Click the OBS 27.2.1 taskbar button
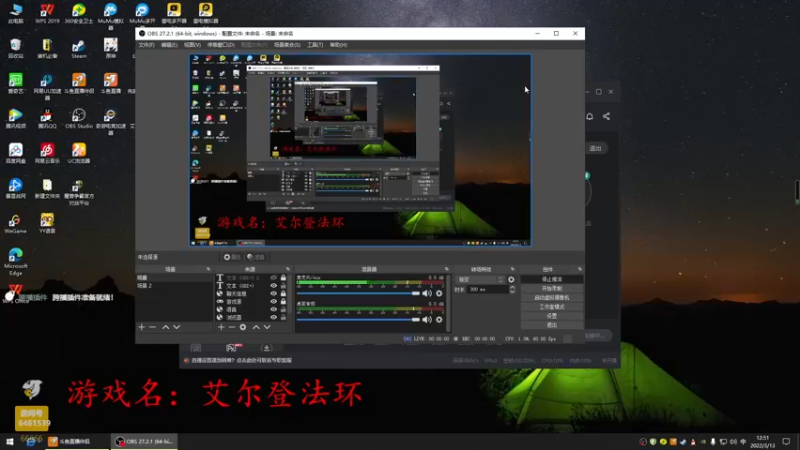 point(144,441)
